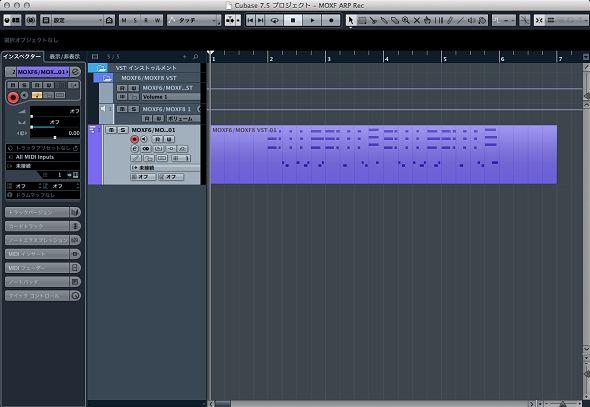Select the Play speaker tool
The height and width of the screenshot is (407, 590).
pos(471,20)
